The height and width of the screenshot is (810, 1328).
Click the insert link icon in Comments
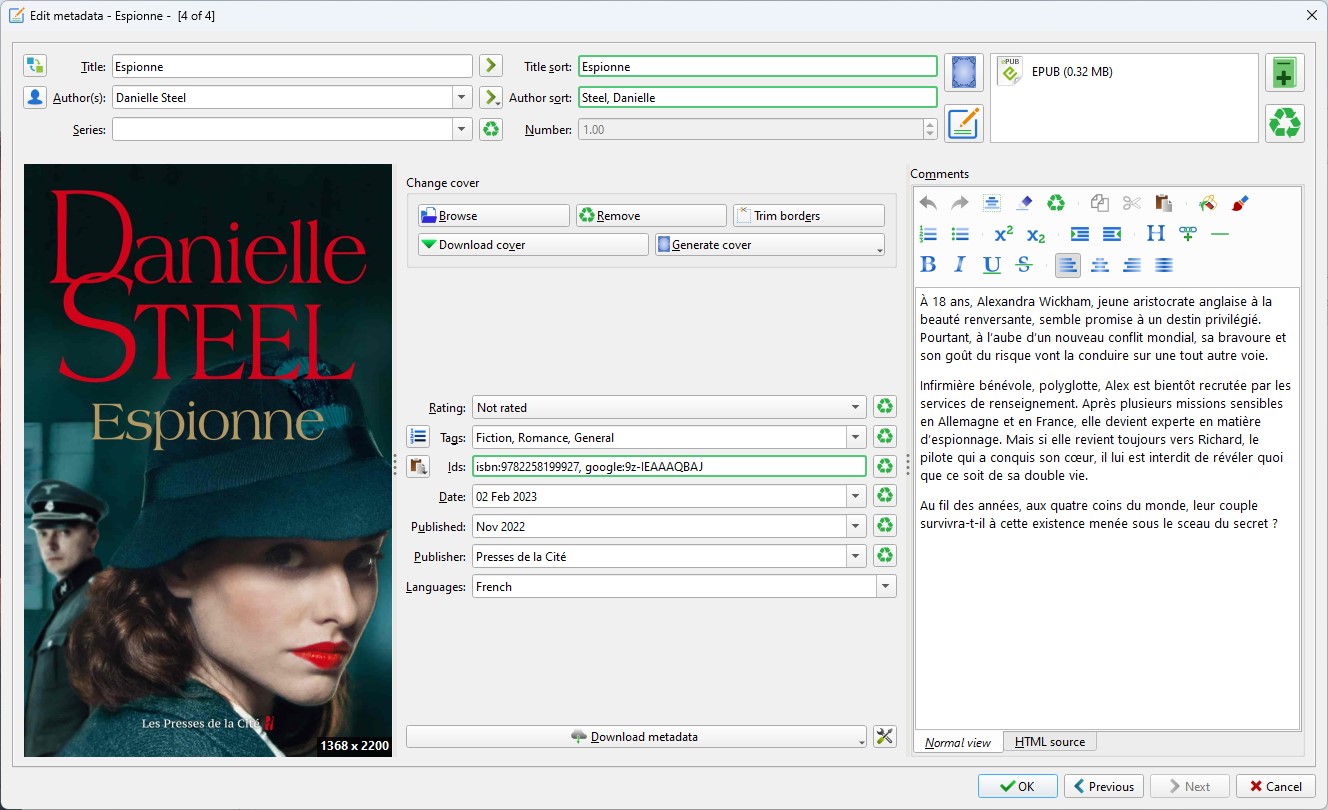click(x=1188, y=234)
